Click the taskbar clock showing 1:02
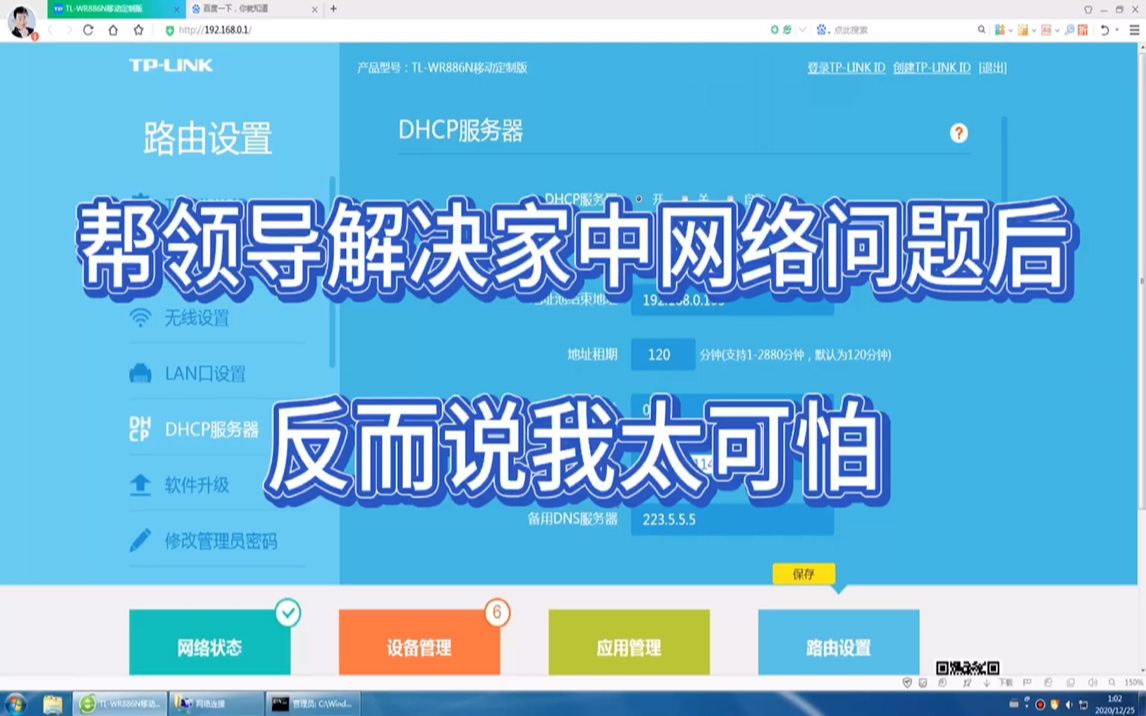1146x716 pixels. [x=1115, y=704]
